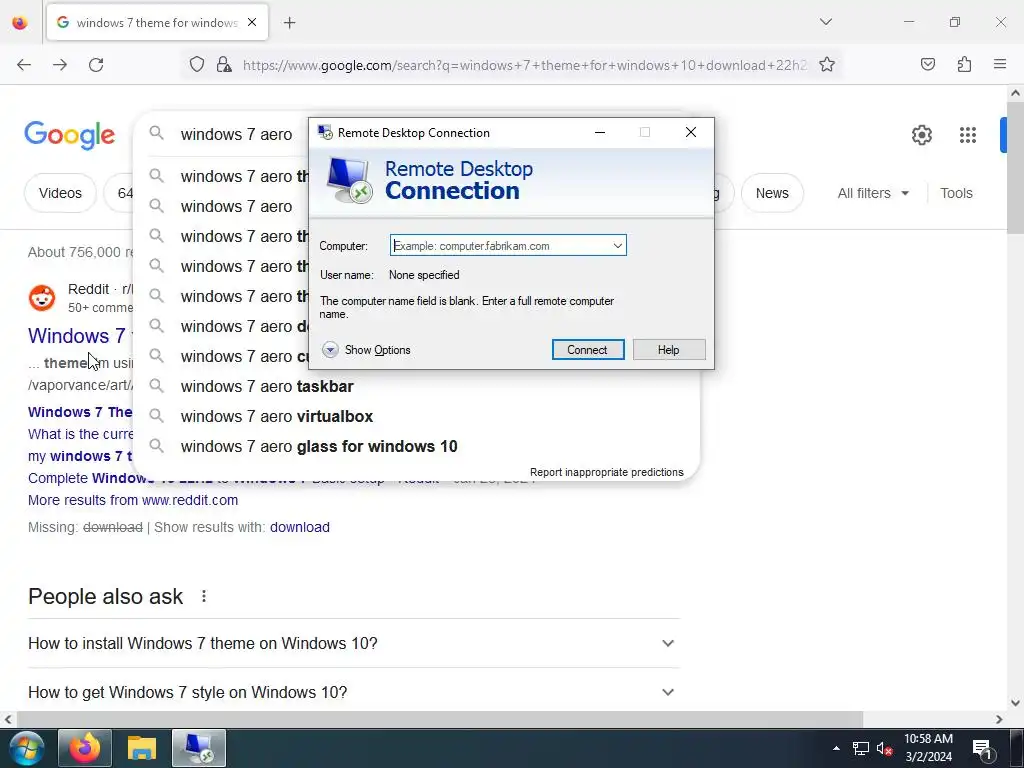Expand 'How to get Windows 7 style' question

[353, 692]
